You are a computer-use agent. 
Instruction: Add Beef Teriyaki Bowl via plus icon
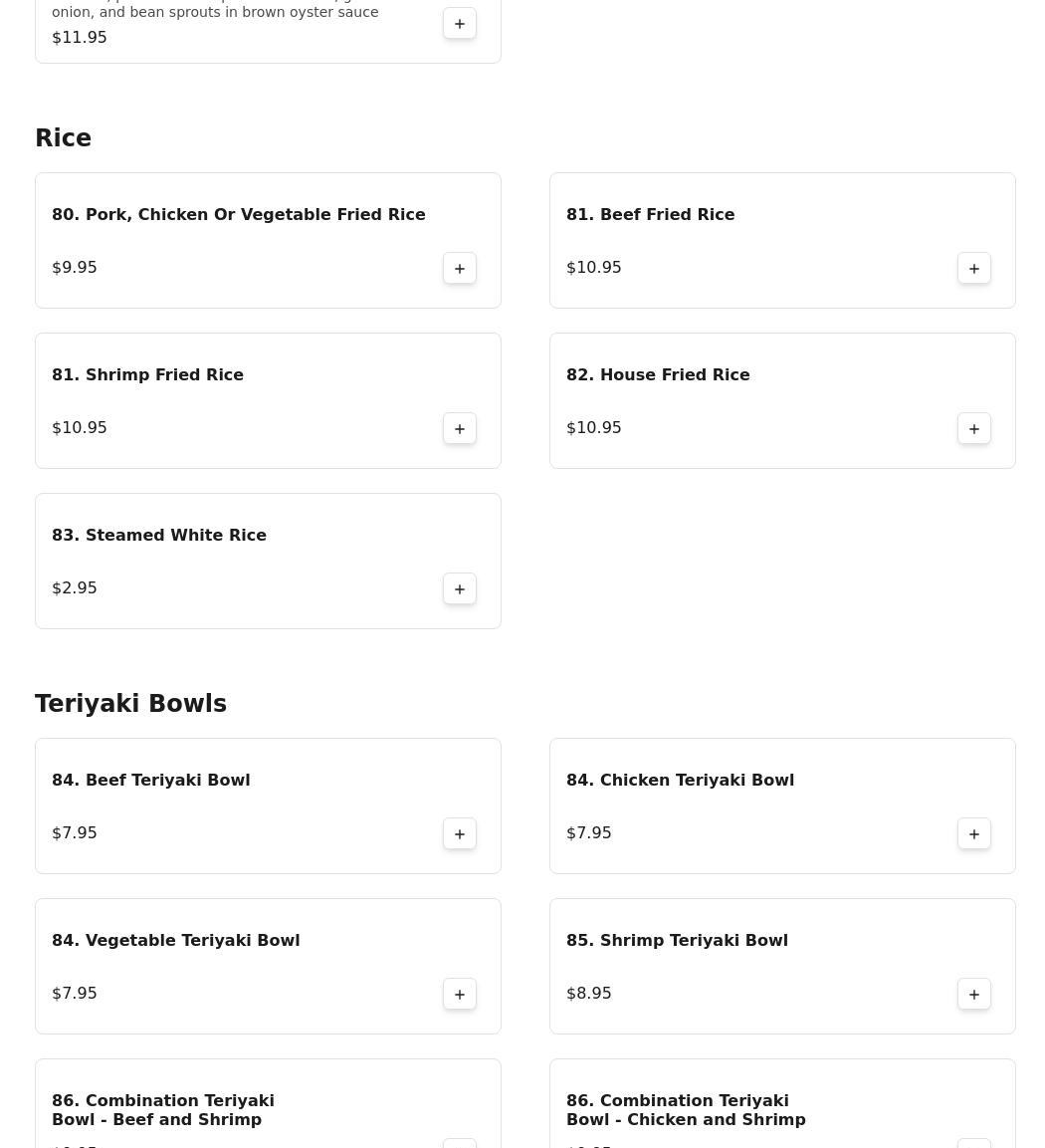coord(460,834)
